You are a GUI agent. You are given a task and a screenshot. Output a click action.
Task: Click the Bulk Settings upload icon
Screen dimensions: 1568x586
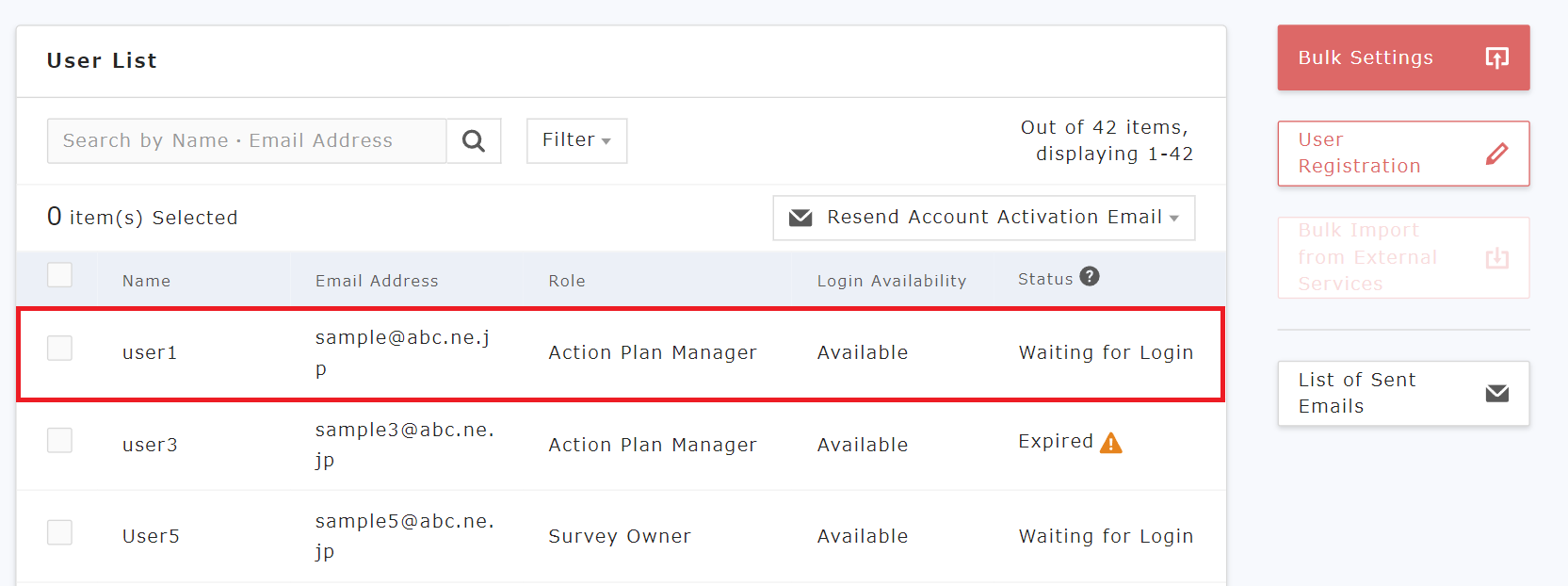pos(1496,57)
